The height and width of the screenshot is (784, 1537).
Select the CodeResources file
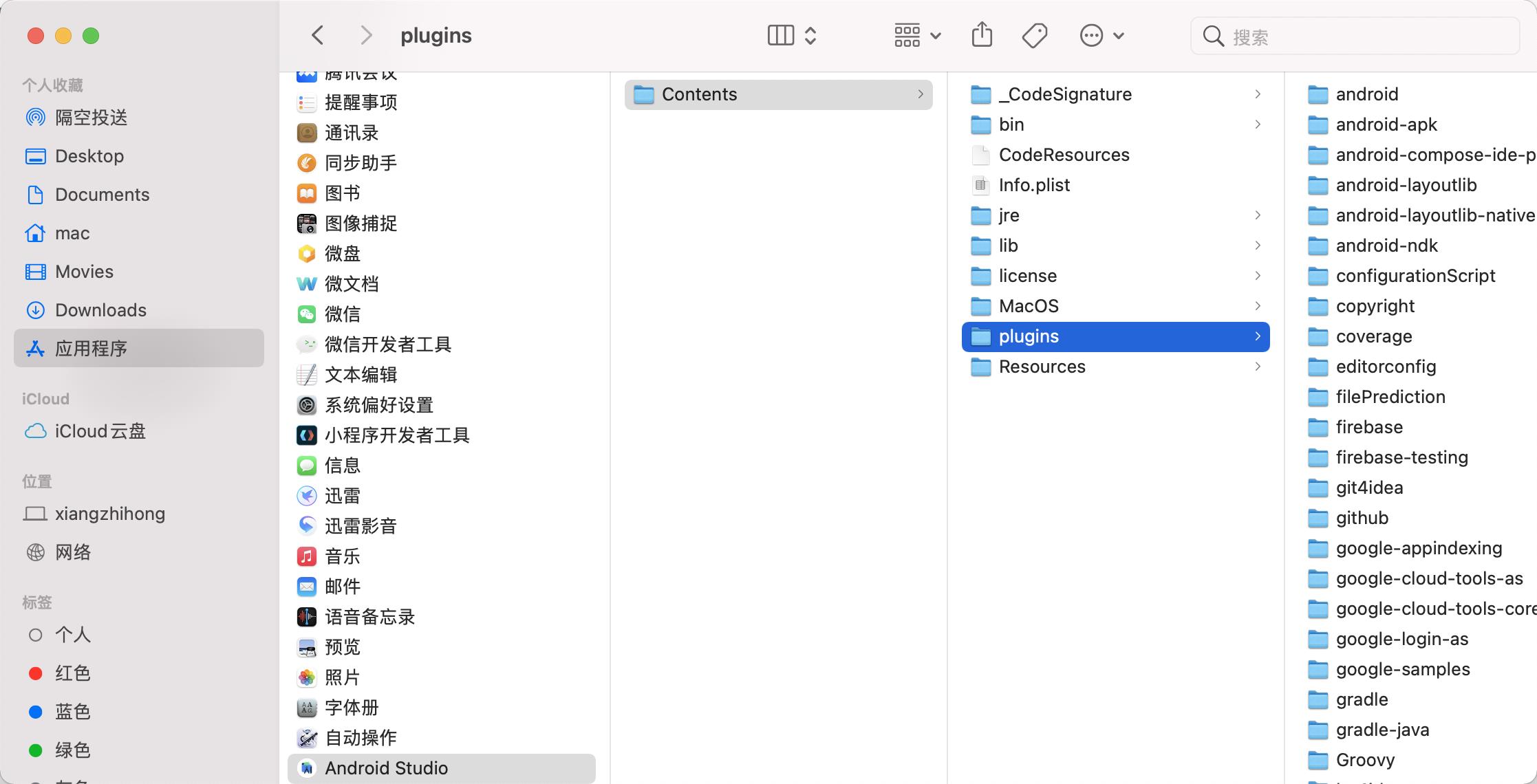point(1116,155)
